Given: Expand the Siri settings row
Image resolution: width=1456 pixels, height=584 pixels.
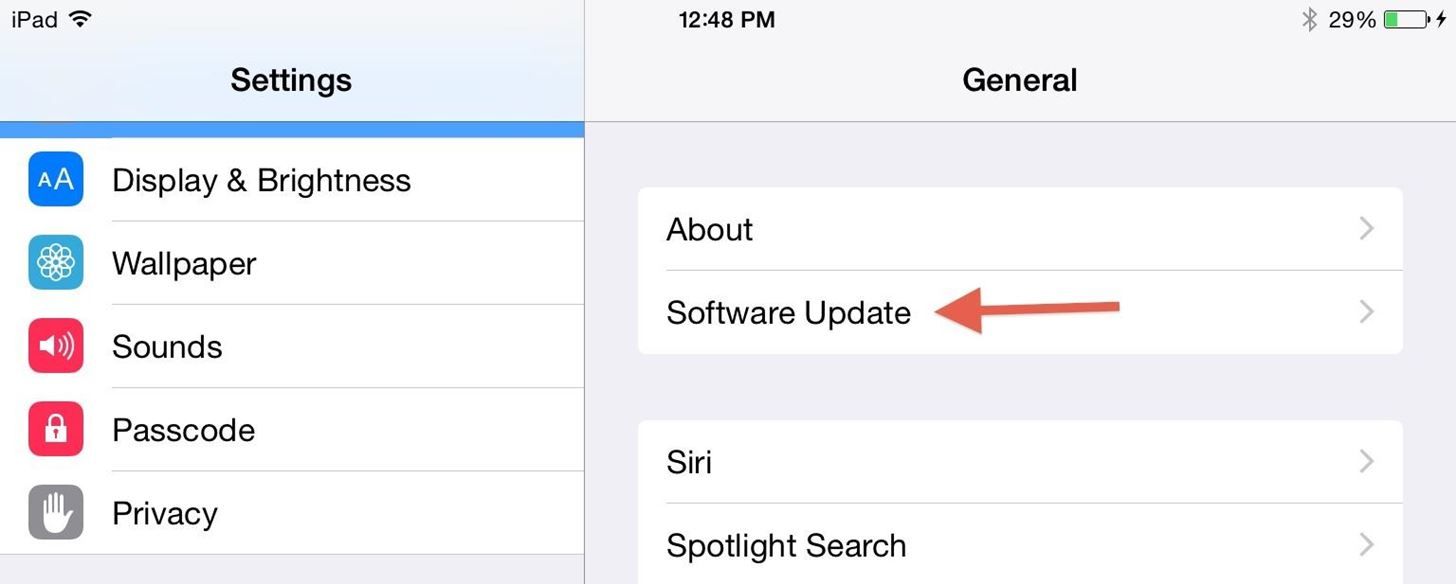Looking at the screenshot, I should (x=1366, y=461).
